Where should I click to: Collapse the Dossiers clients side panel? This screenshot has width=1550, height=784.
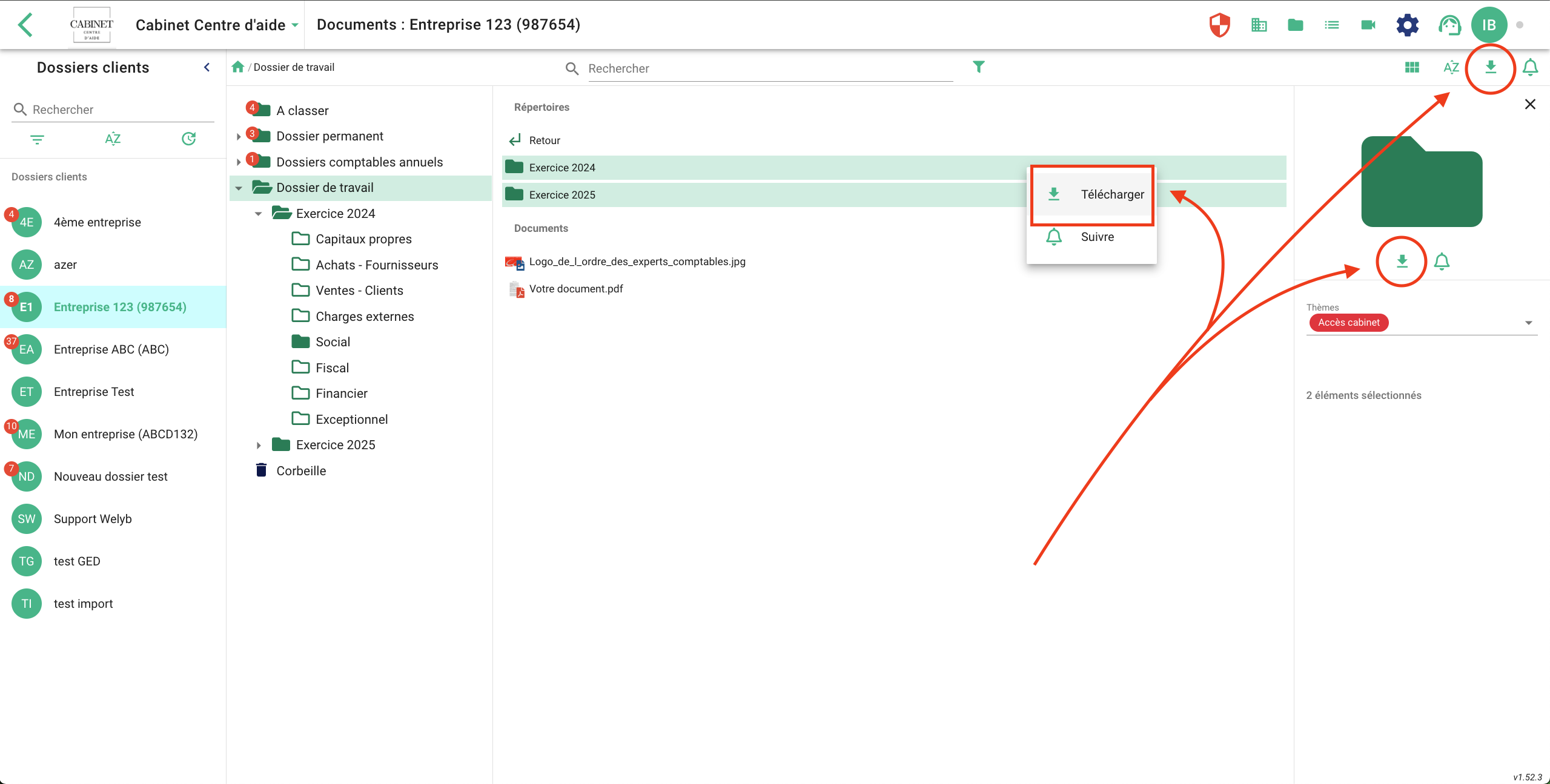click(x=207, y=67)
